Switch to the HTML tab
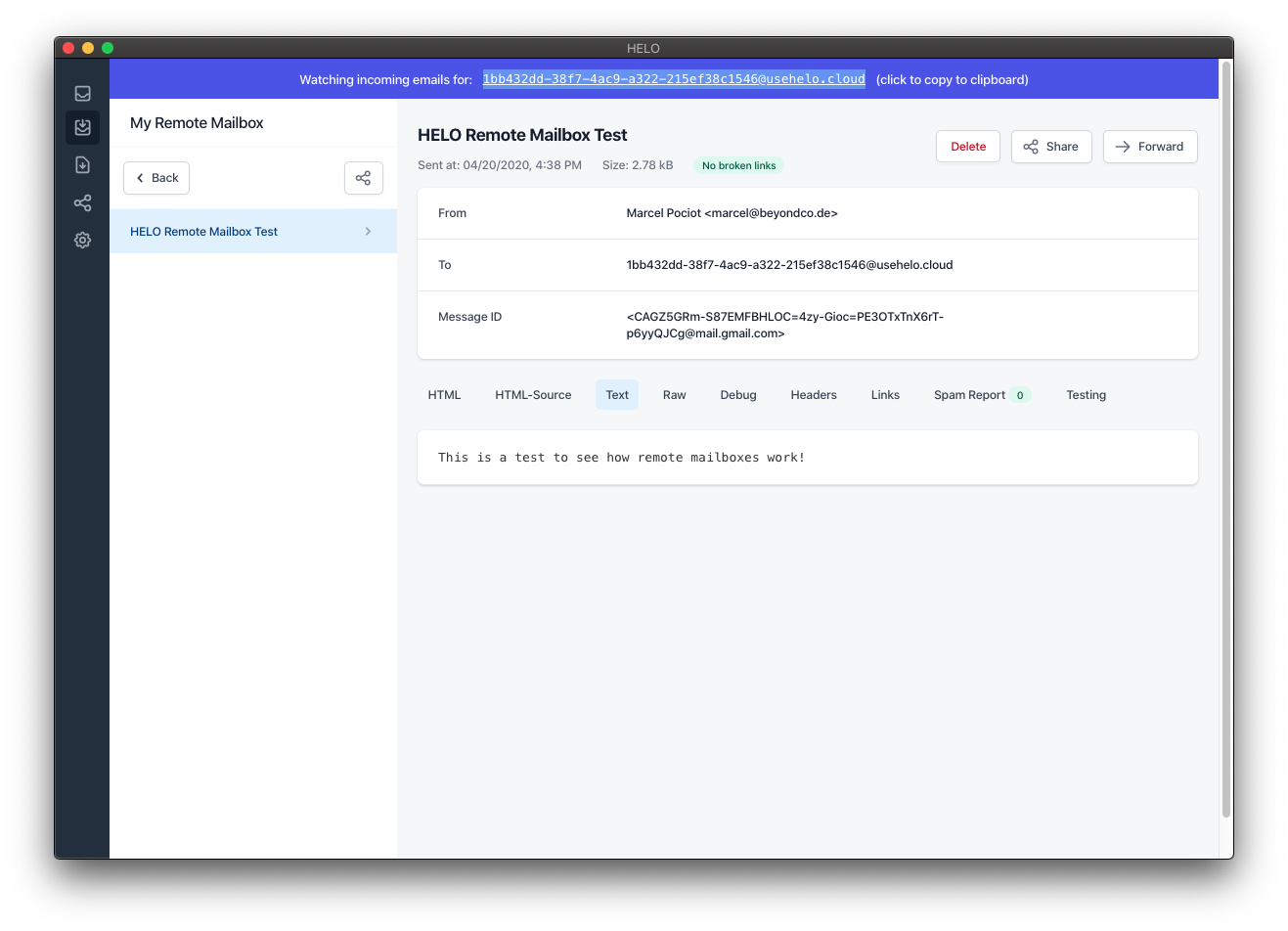This screenshot has width=1288, height=931. pos(444,395)
